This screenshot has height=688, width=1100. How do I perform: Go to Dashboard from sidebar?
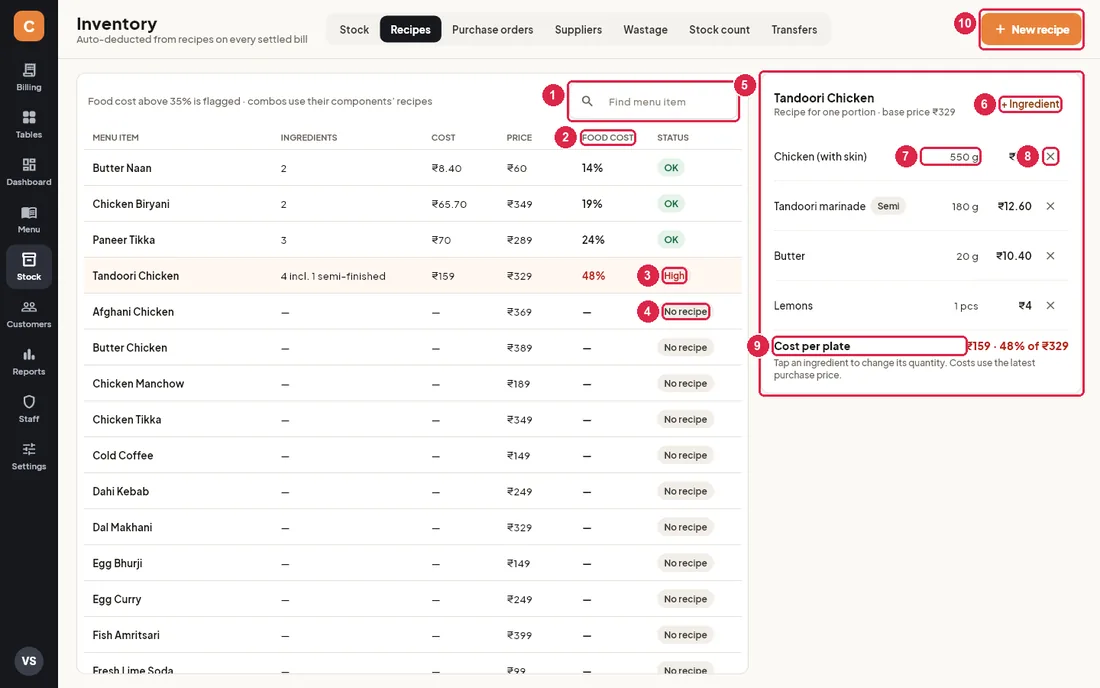click(x=29, y=172)
